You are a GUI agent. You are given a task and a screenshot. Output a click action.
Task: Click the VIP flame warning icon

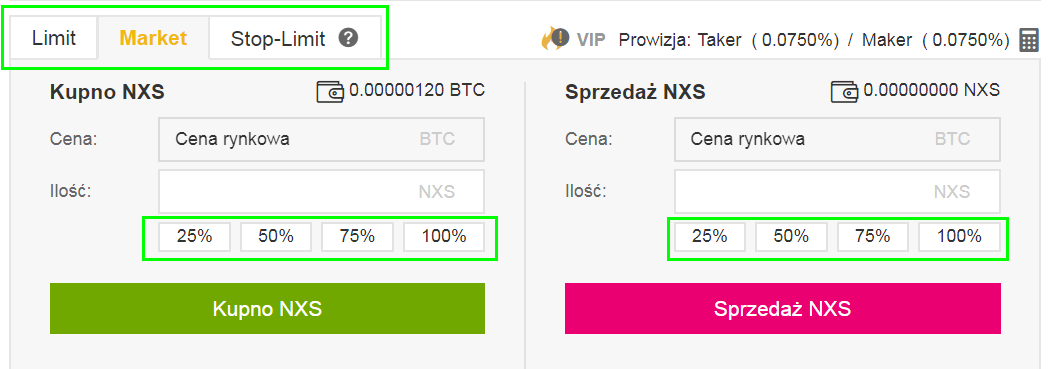(x=555, y=40)
